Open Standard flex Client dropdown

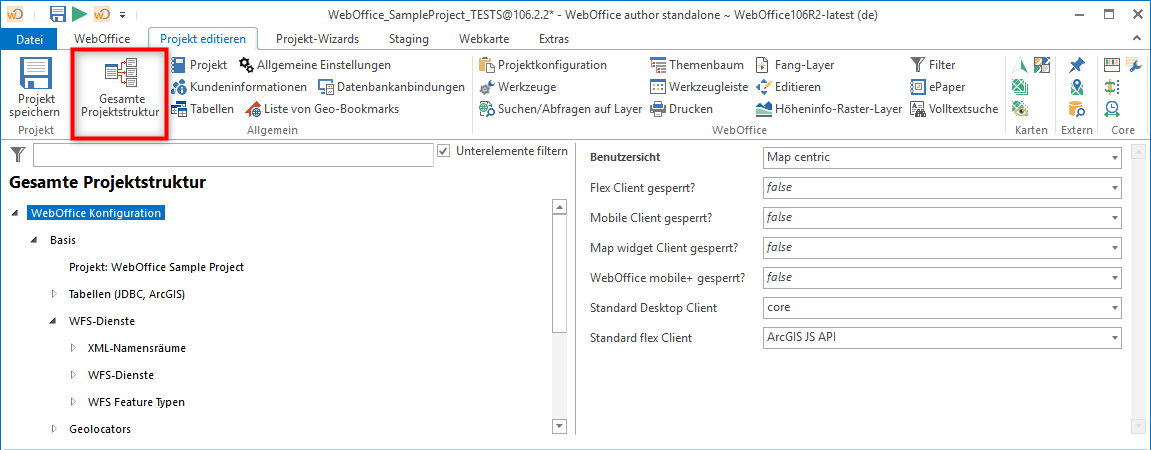tap(943, 338)
